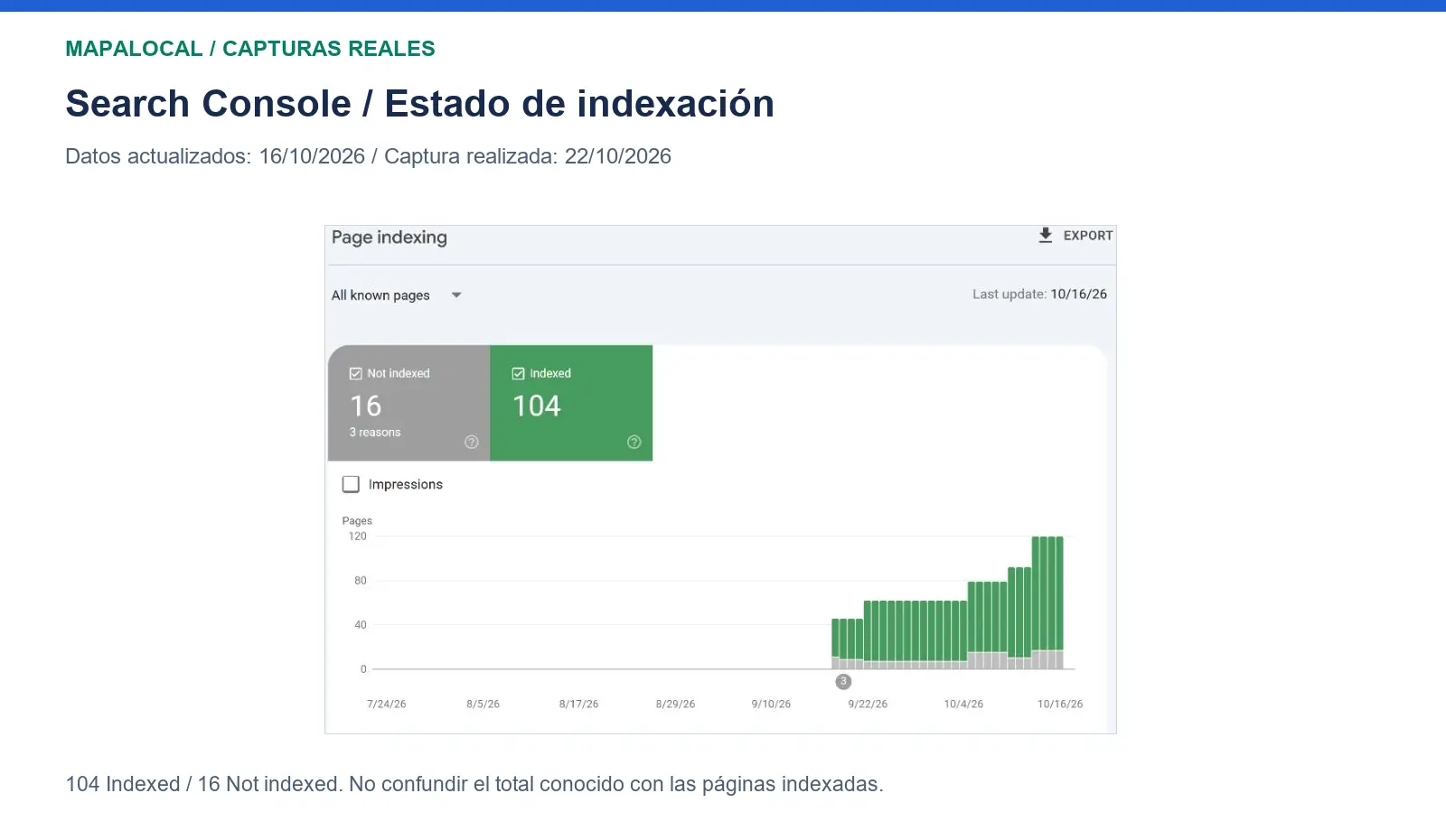Select the Not indexed 16 card
The image size is (1446, 840).
click(409, 403)
